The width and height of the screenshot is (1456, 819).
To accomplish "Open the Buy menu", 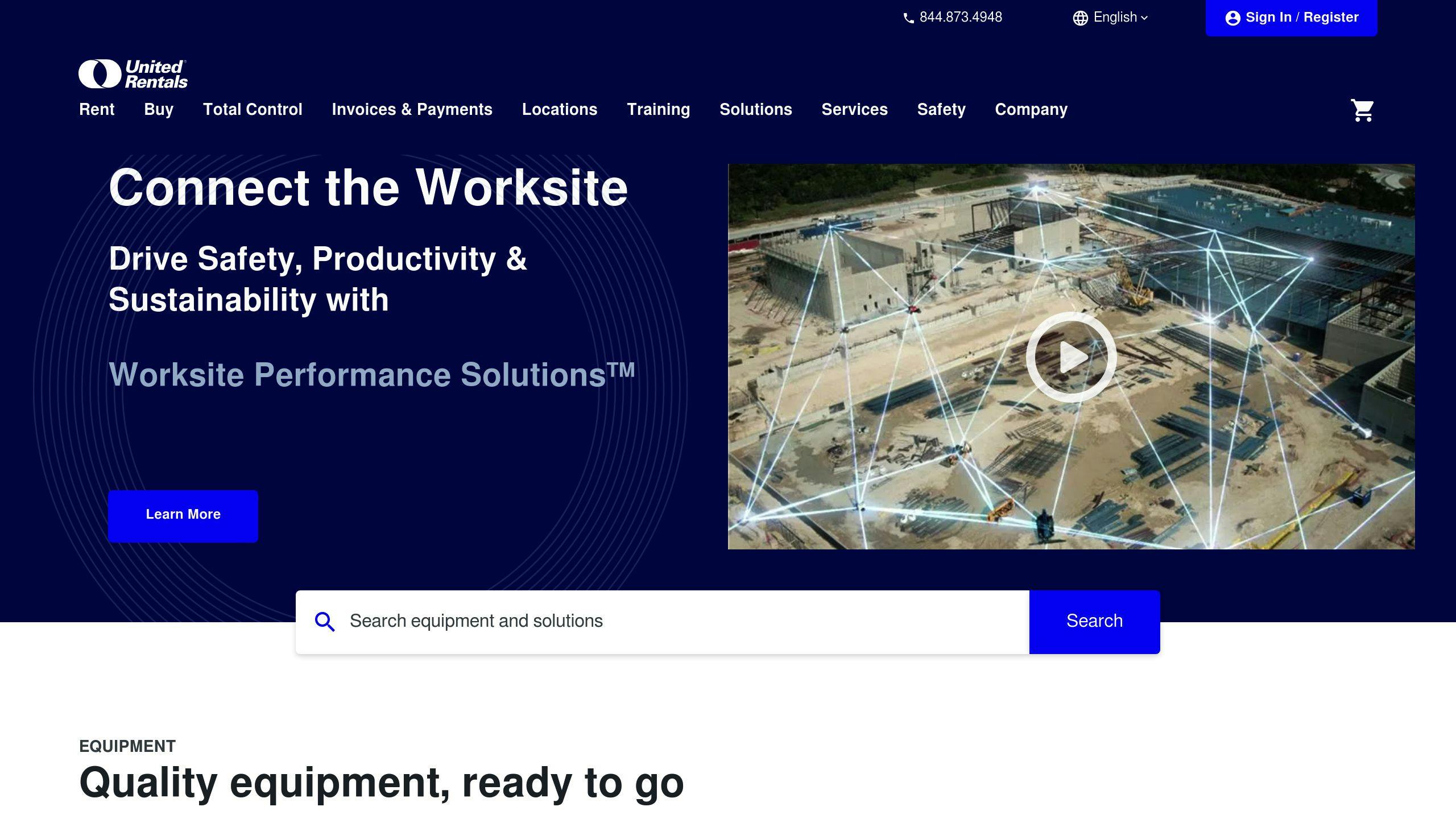I will (159, 109).
